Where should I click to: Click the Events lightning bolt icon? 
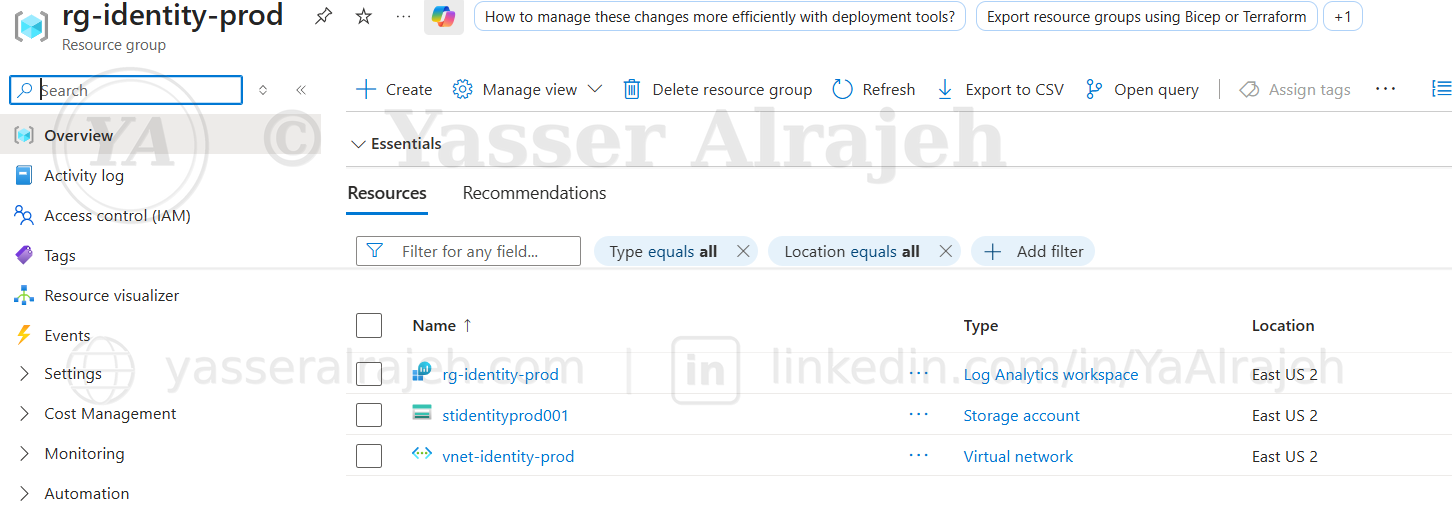(x=24, y=335)
